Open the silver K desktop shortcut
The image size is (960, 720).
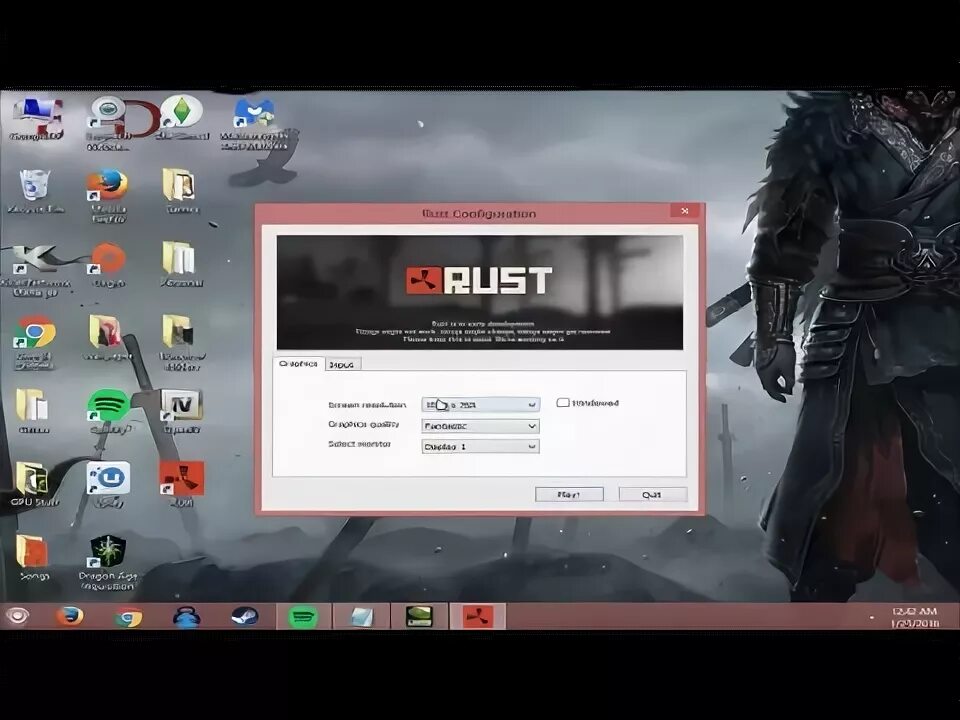point(36,270)
